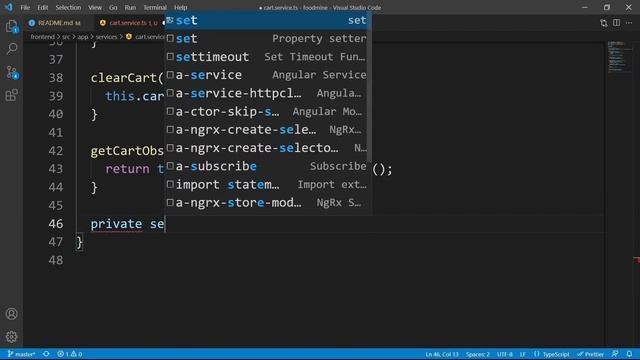Screen dimensions: 640x360
Task: Select the 'set' Property setter suggestion
Action: 267,38
